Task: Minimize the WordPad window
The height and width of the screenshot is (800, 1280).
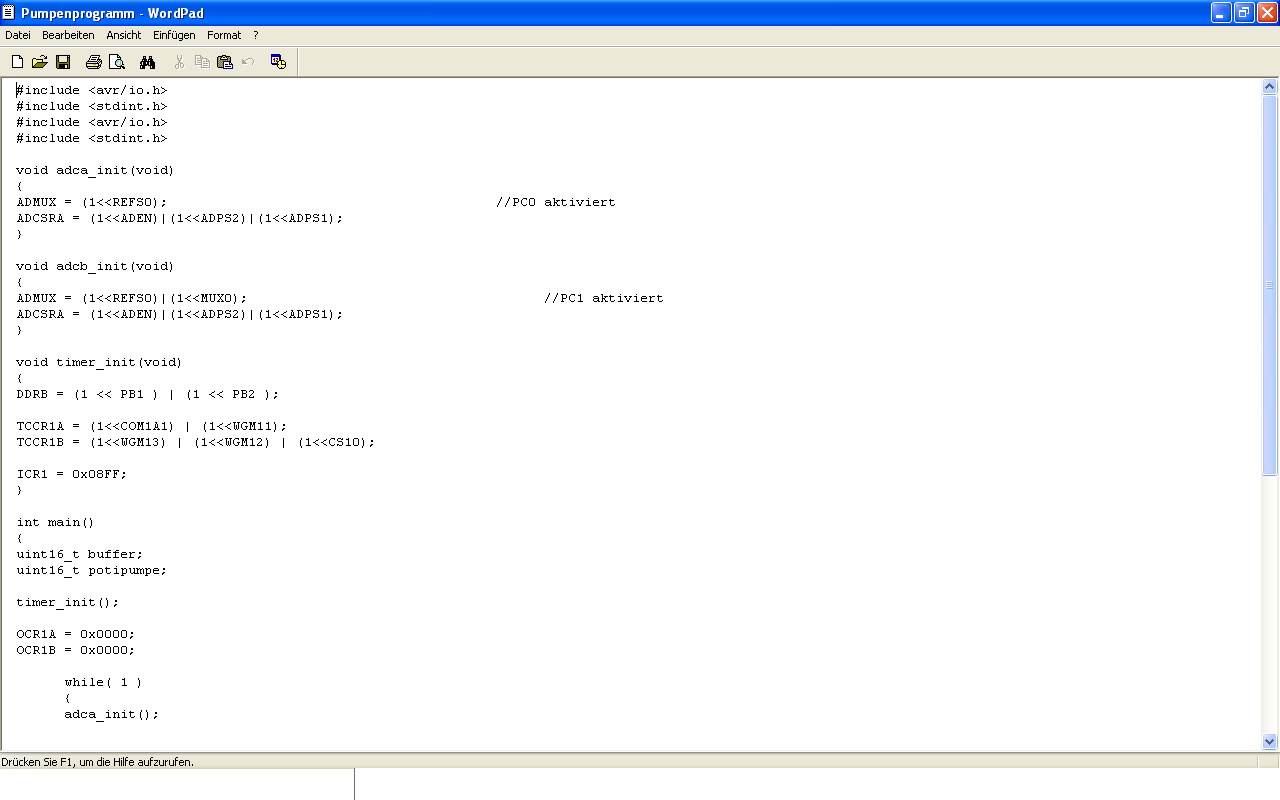Action: (x=1221, y=12)
